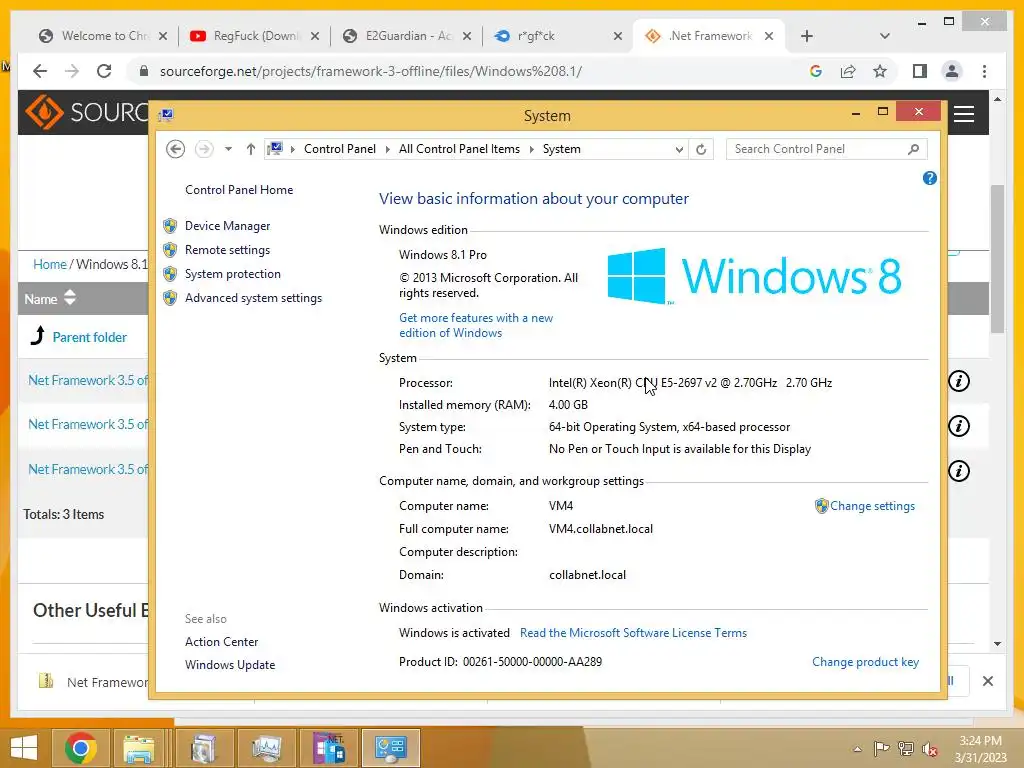This screenshot has width=1024, height=768.
Task: Open Windows Start button
Action: [x=24, y=748]
